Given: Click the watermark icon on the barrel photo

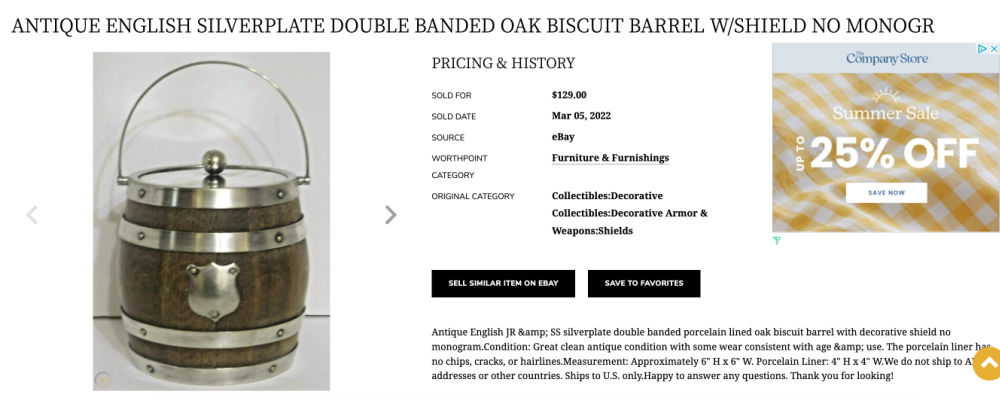Looking at the screenshot, I should pos(103,379).
